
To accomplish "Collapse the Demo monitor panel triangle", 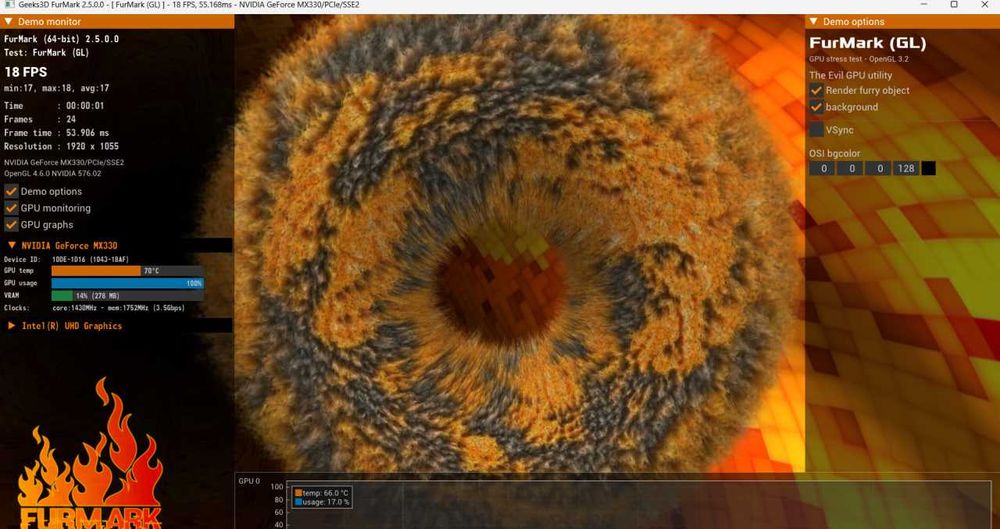I will [8, 21].
